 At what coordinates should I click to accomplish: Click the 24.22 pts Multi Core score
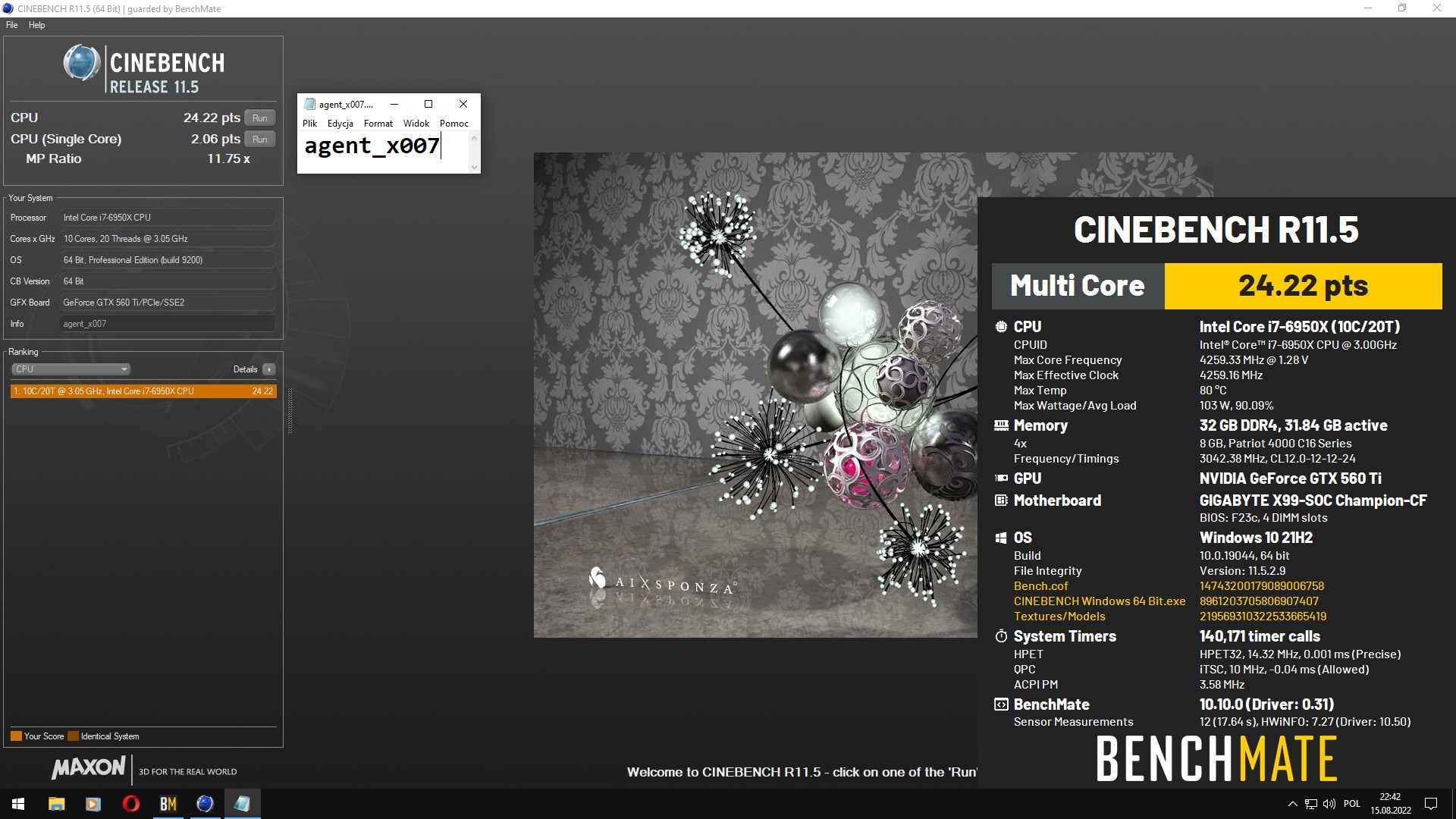click(x=1303, y=286)
